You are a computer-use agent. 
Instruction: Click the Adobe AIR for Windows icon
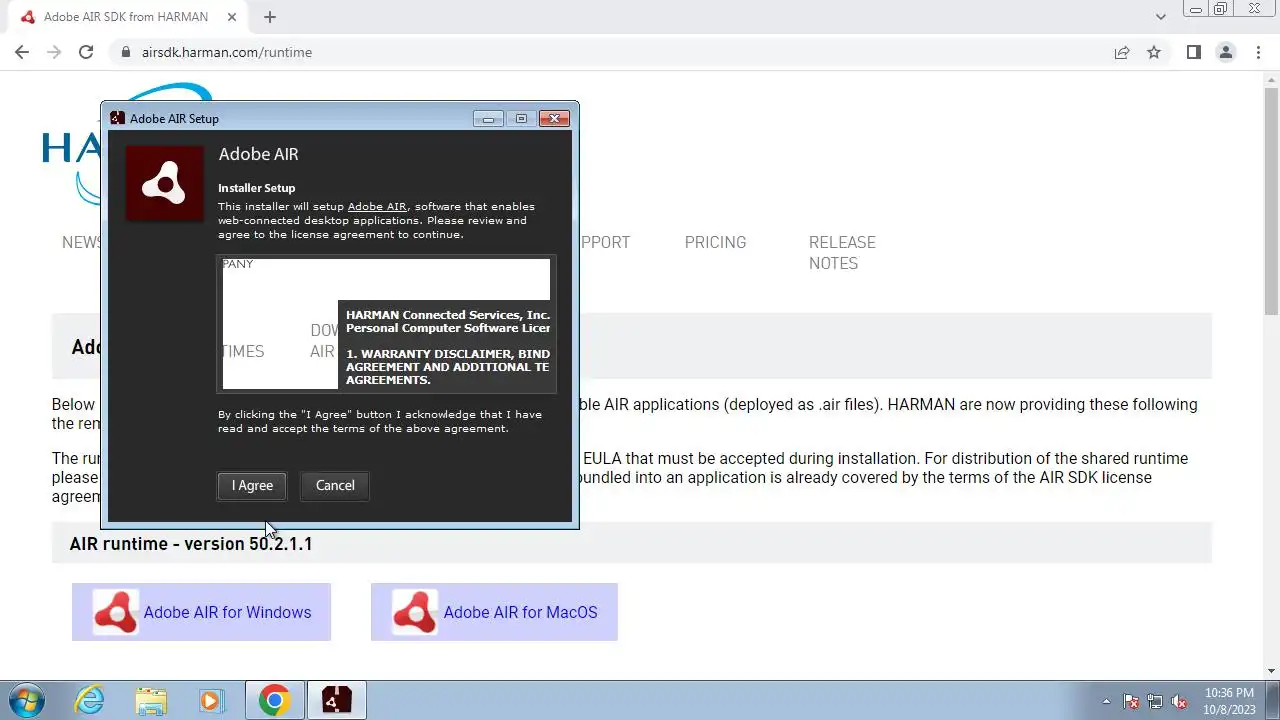[115, 612]
